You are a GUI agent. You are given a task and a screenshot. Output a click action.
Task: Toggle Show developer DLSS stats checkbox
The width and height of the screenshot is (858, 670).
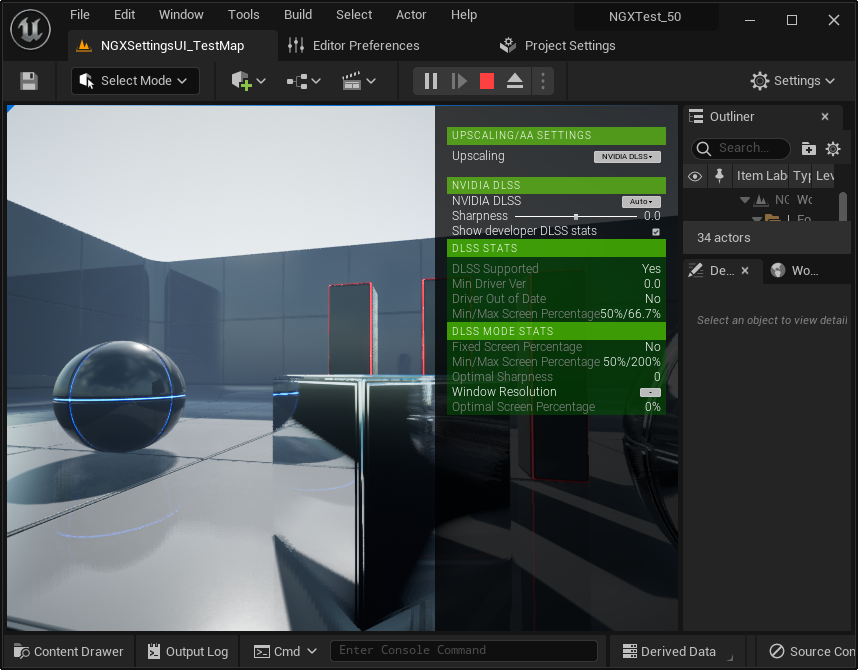656,232
